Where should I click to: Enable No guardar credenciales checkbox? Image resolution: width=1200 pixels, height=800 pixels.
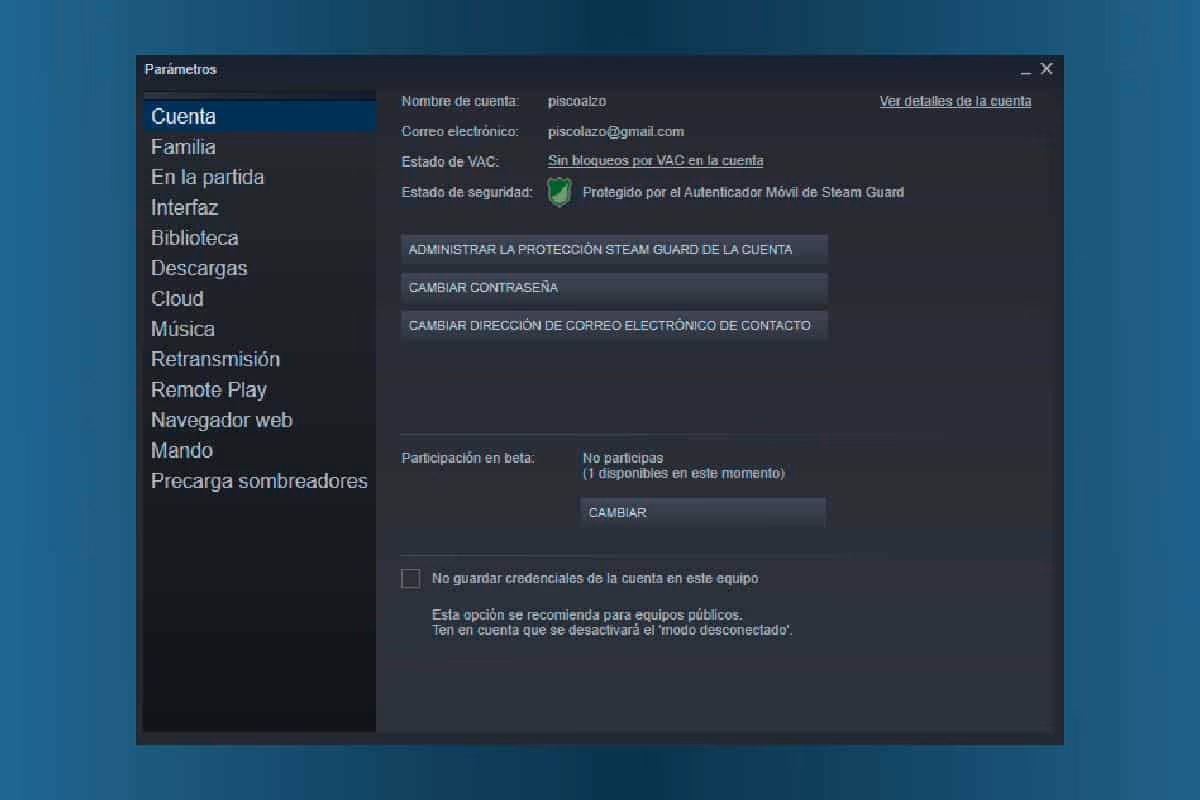[410, 578]
